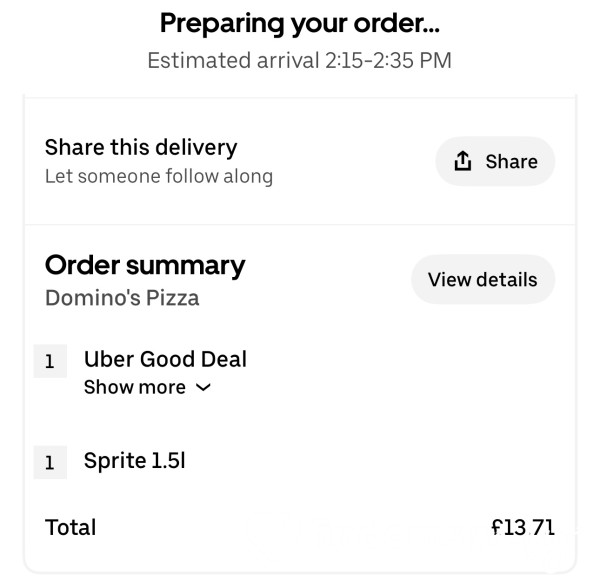
Task: Click the Preparing your order title
Action: (x=300, y=23)
